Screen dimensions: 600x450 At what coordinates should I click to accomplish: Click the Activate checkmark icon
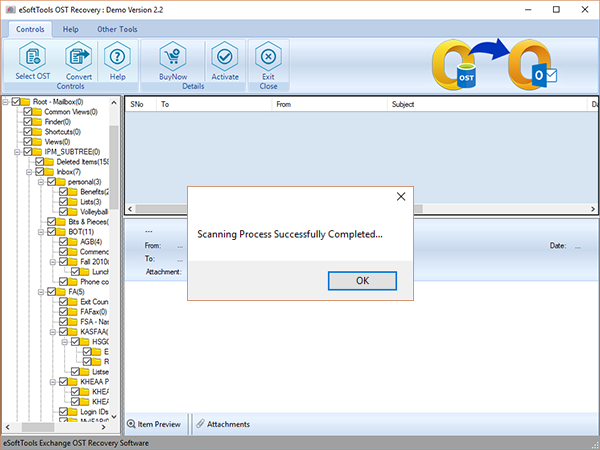point(225,57)
